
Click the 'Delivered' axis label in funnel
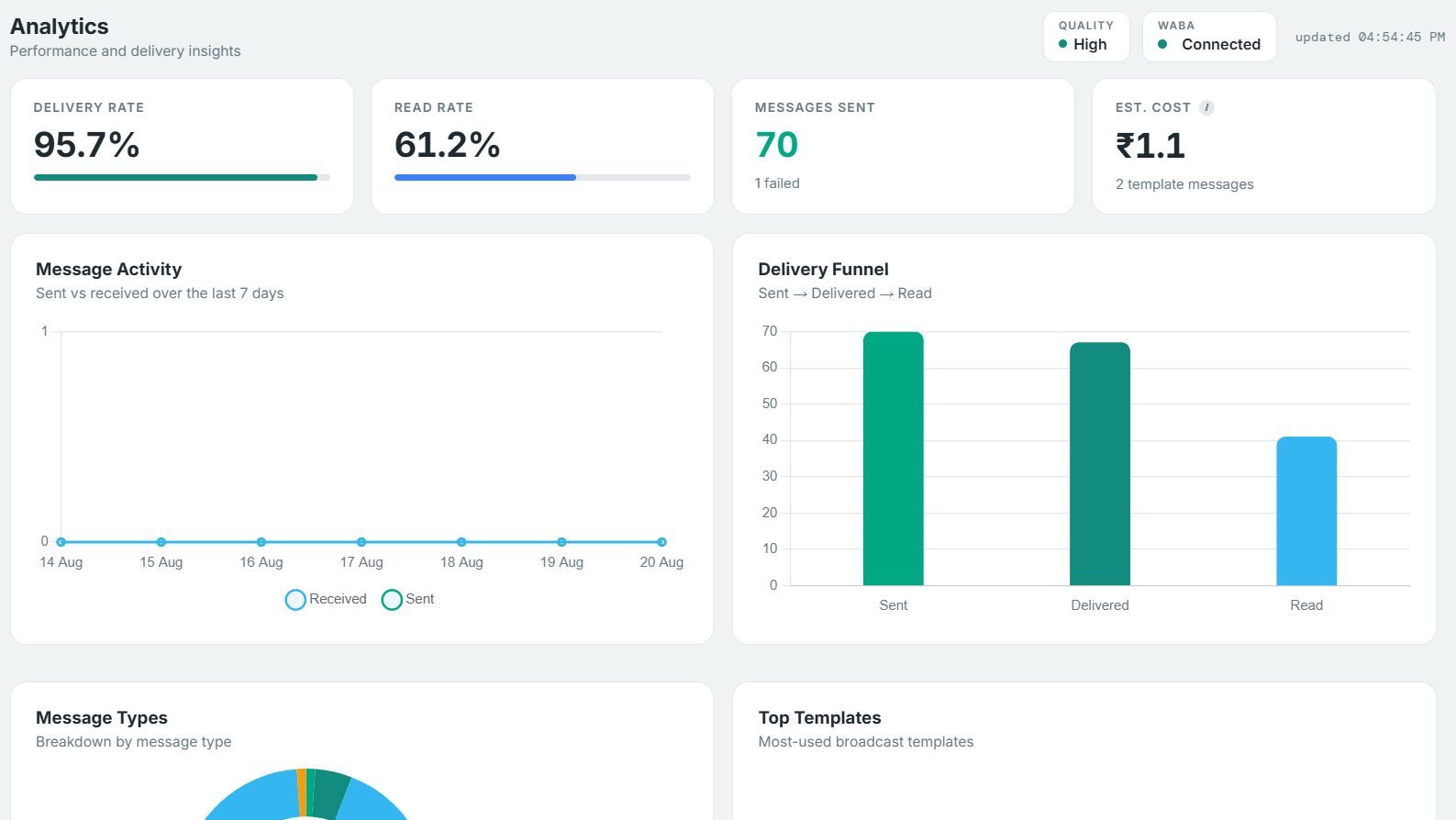1100,605
